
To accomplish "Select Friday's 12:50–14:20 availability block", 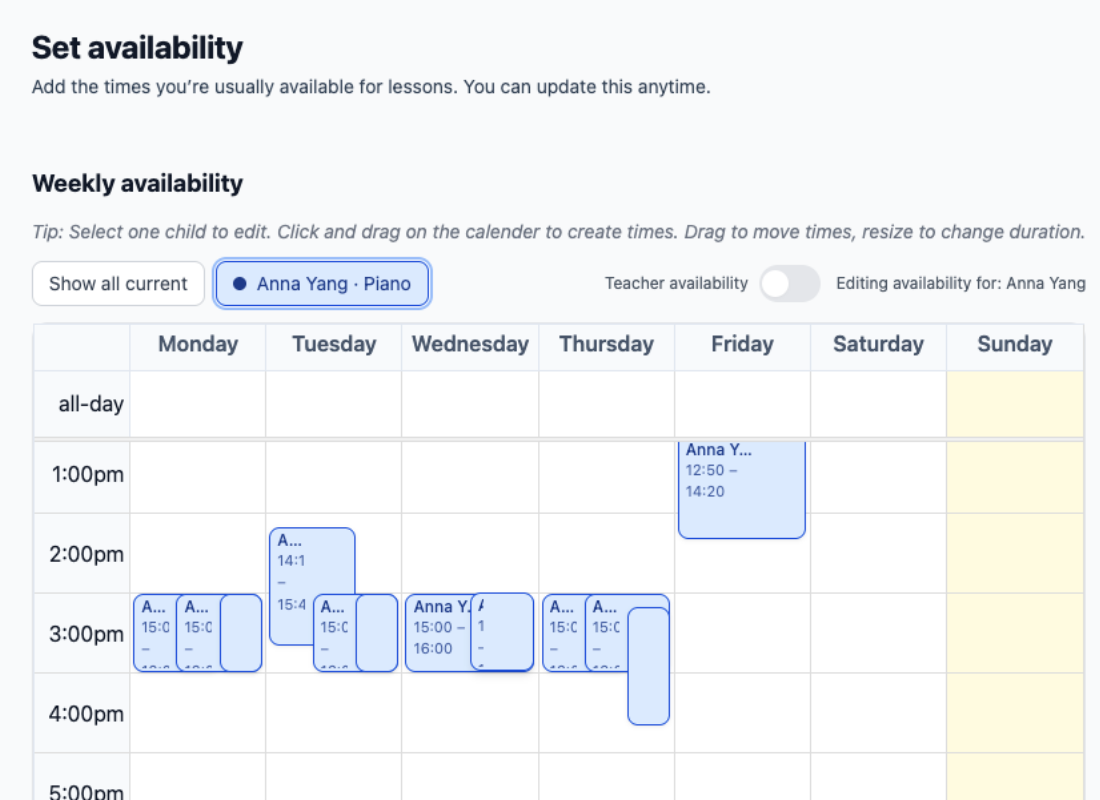I will coord(741,488).
